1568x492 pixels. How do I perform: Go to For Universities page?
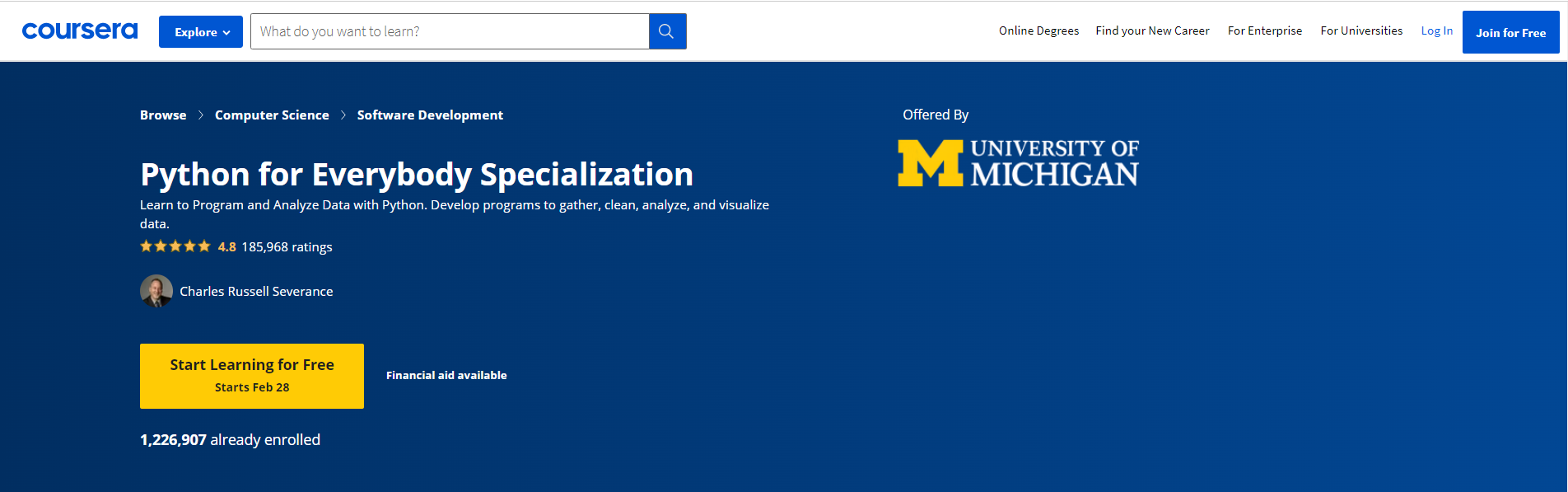(1361, 30)
